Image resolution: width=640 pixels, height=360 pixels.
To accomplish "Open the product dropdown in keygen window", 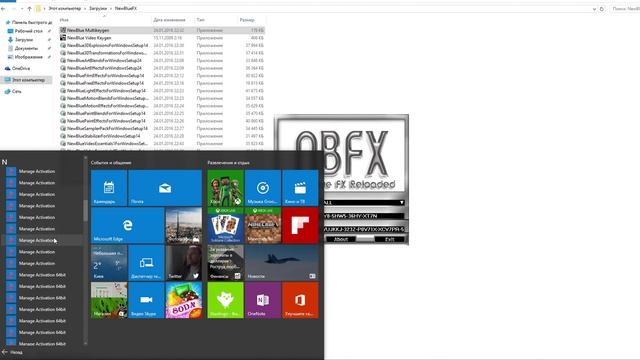I will (x=402, y=202).
